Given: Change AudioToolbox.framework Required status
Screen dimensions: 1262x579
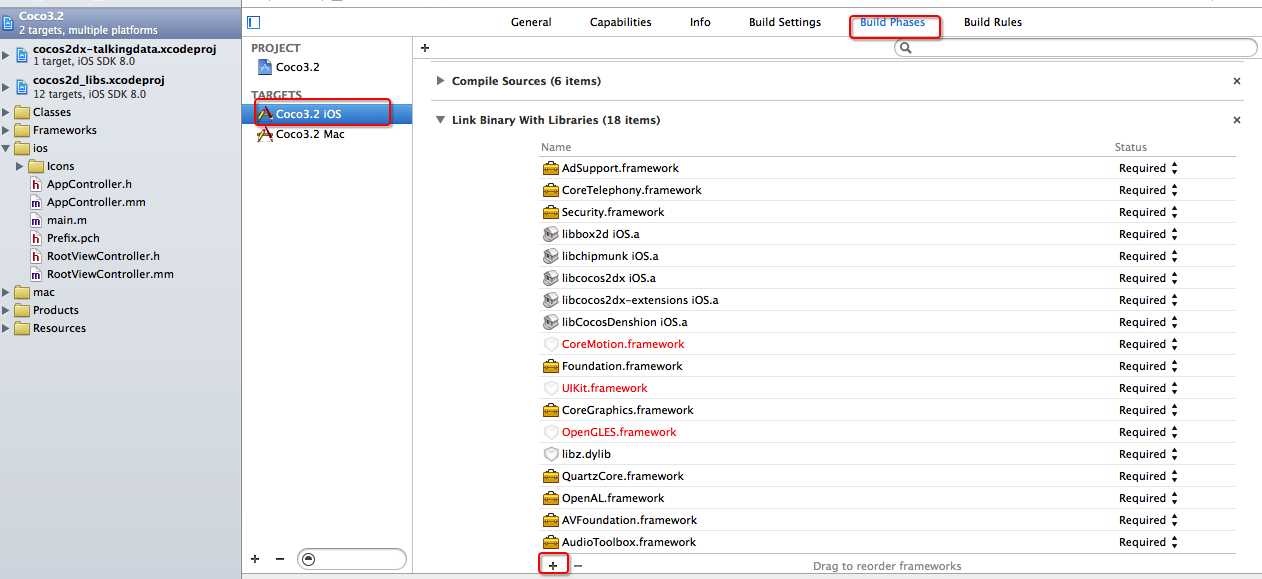Looking at the screenshot, I should point(1148,542).
